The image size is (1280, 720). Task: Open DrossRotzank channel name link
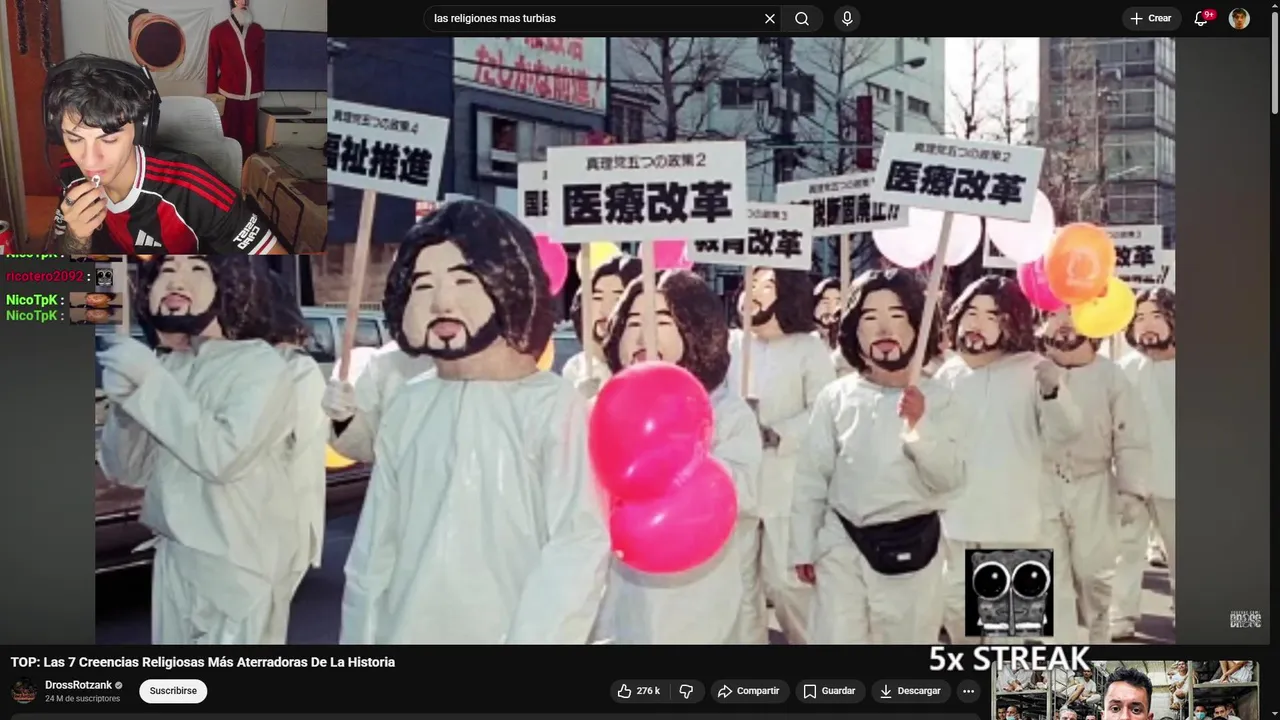pos(79,685)
